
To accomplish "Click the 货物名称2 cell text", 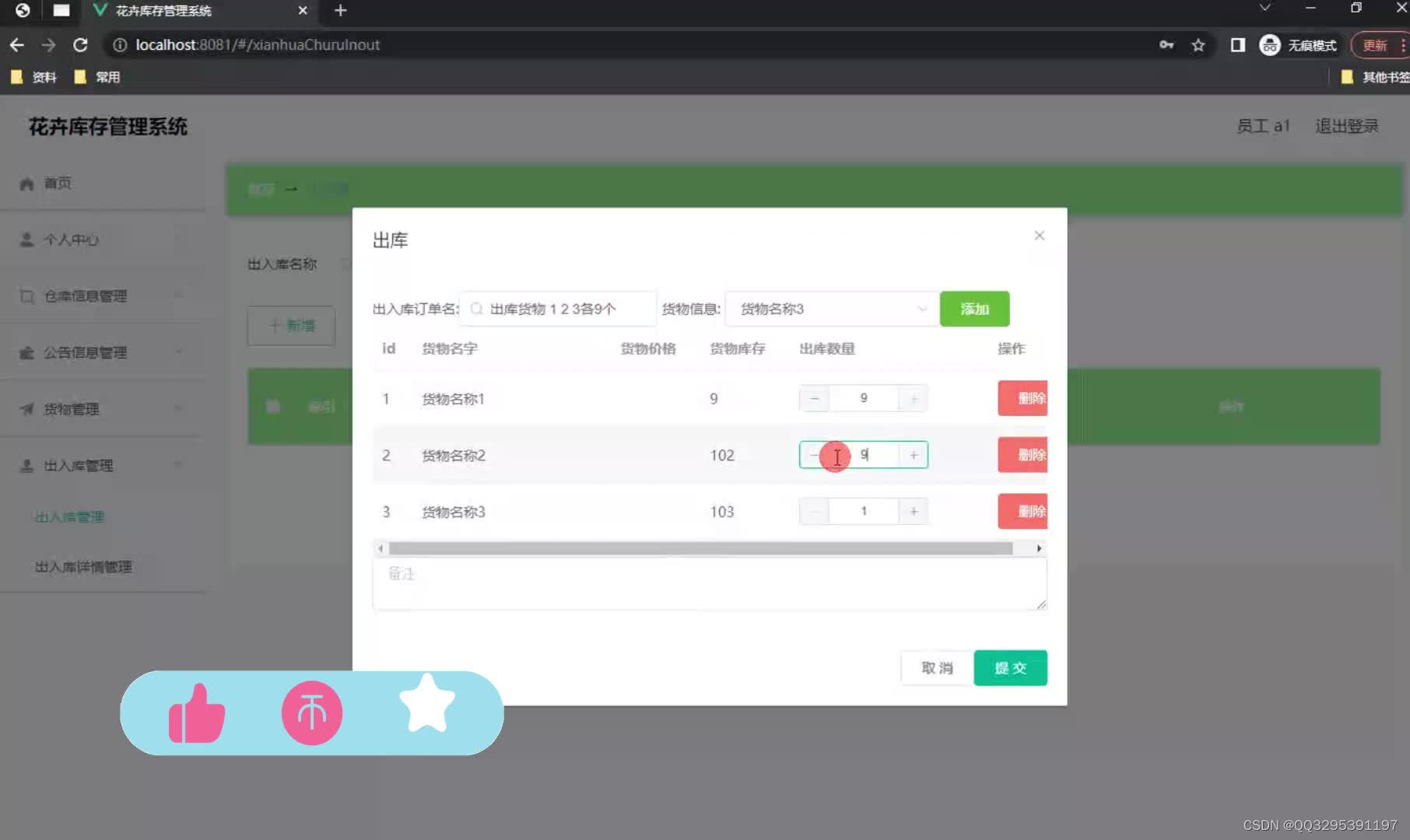I will point(453,455).
